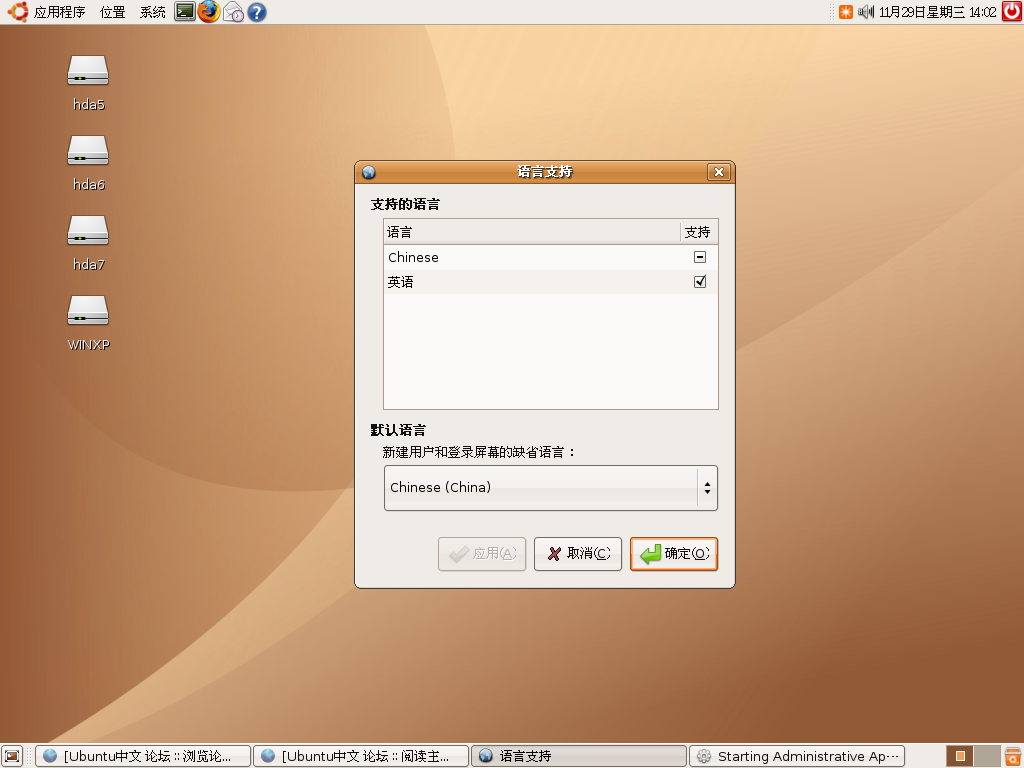Sort by the 语言 column header
This screenshot has width=1024, height=768.
pyautogui.click(x=532, y=232)
